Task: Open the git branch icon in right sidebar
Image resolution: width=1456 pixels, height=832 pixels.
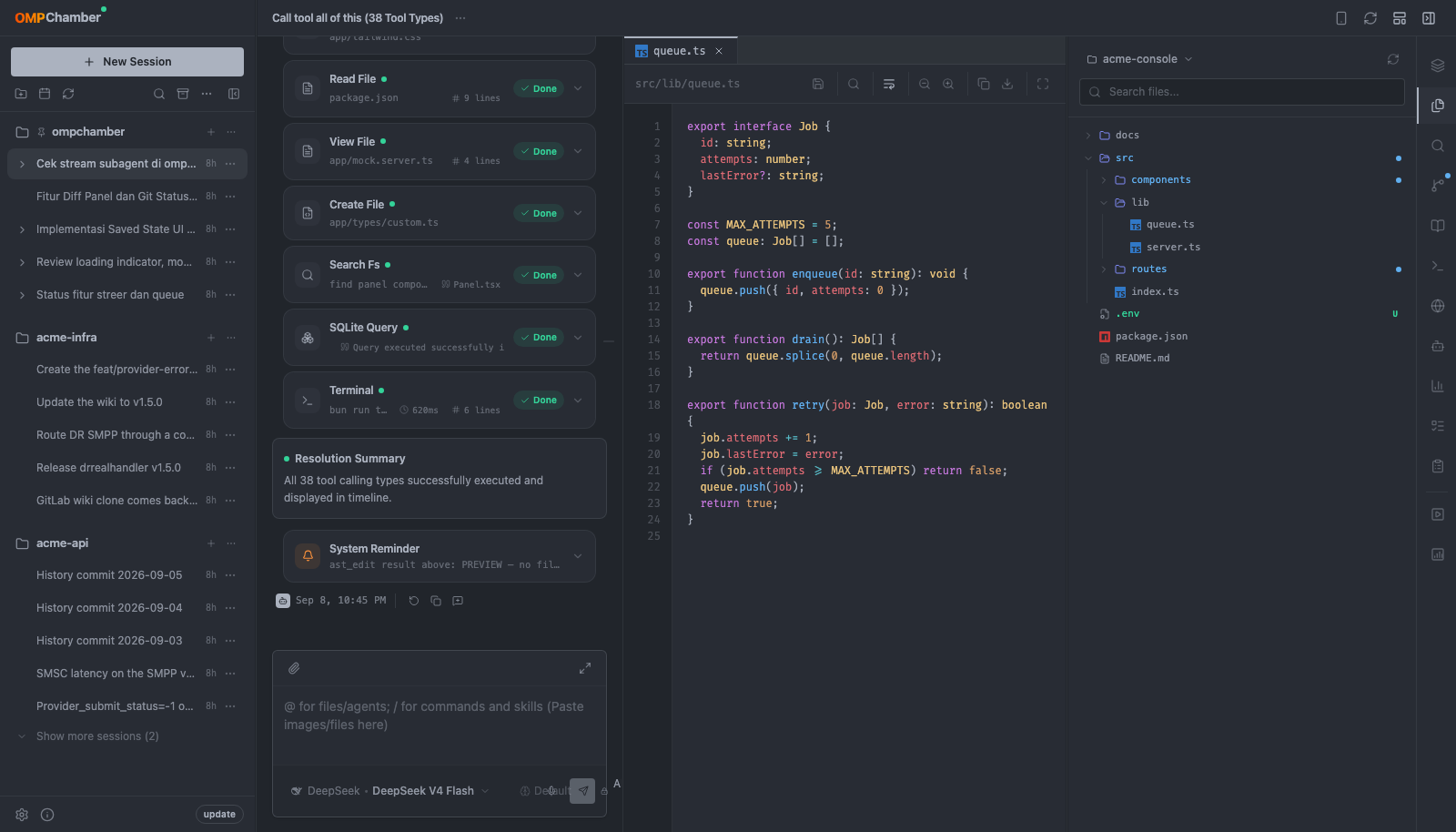Action: tap(1438, 185)
